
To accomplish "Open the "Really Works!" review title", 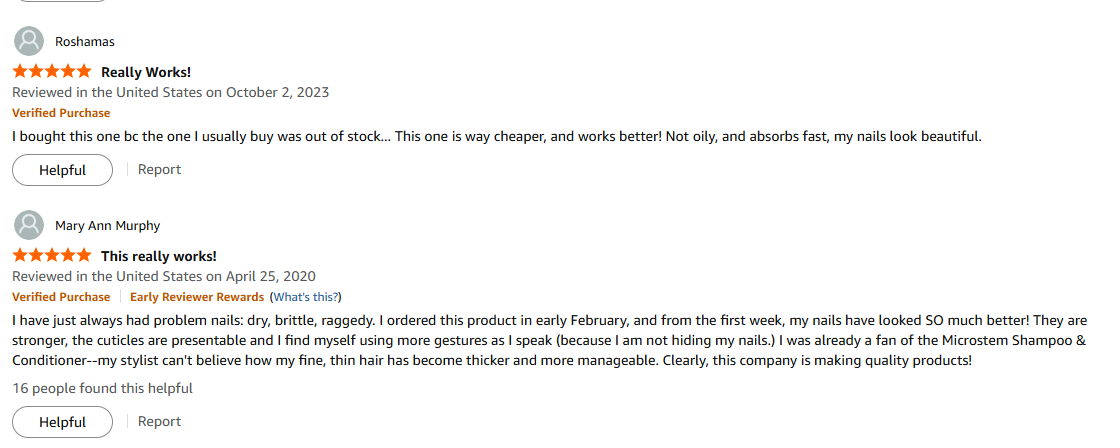I will pos(146,72).
